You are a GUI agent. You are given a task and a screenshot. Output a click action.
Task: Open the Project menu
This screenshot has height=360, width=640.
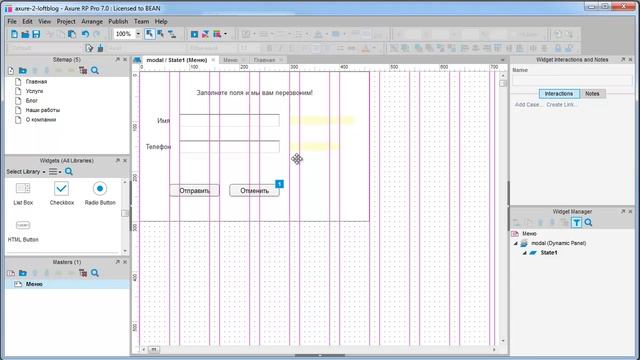66,21
